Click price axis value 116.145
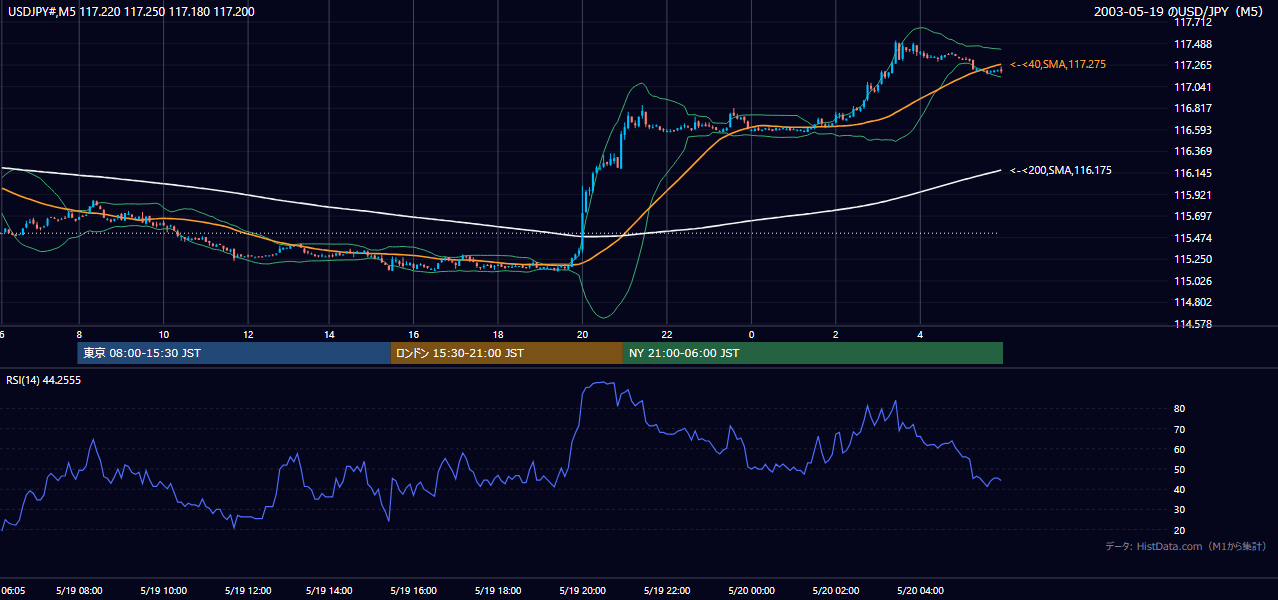The height and width of the screenshot is (600, 1278). coord(1193,173)
